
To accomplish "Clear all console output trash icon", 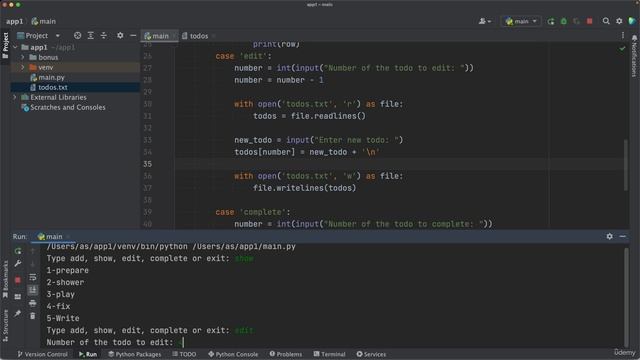I will 33,316.
